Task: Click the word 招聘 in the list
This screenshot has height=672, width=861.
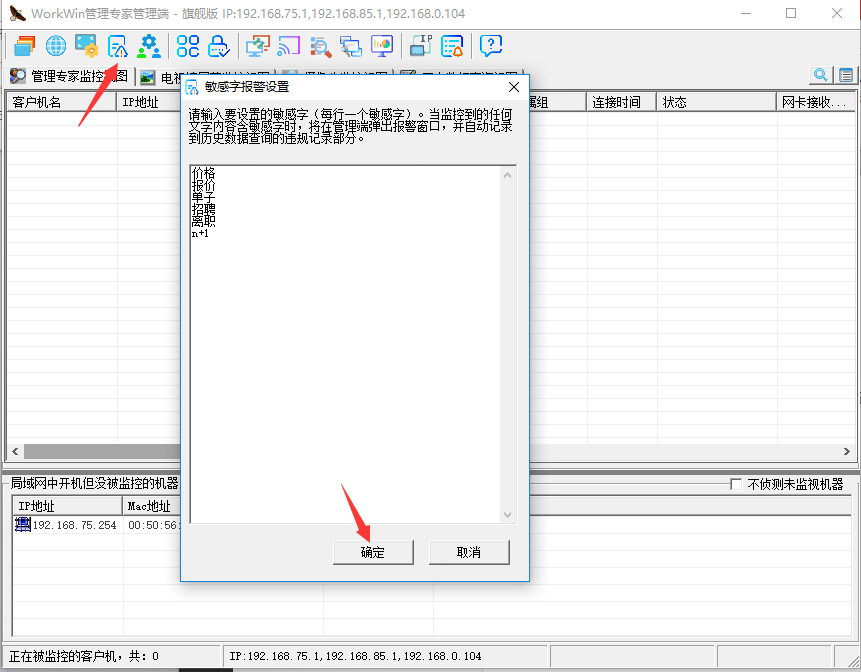Action: click(204, 209)
